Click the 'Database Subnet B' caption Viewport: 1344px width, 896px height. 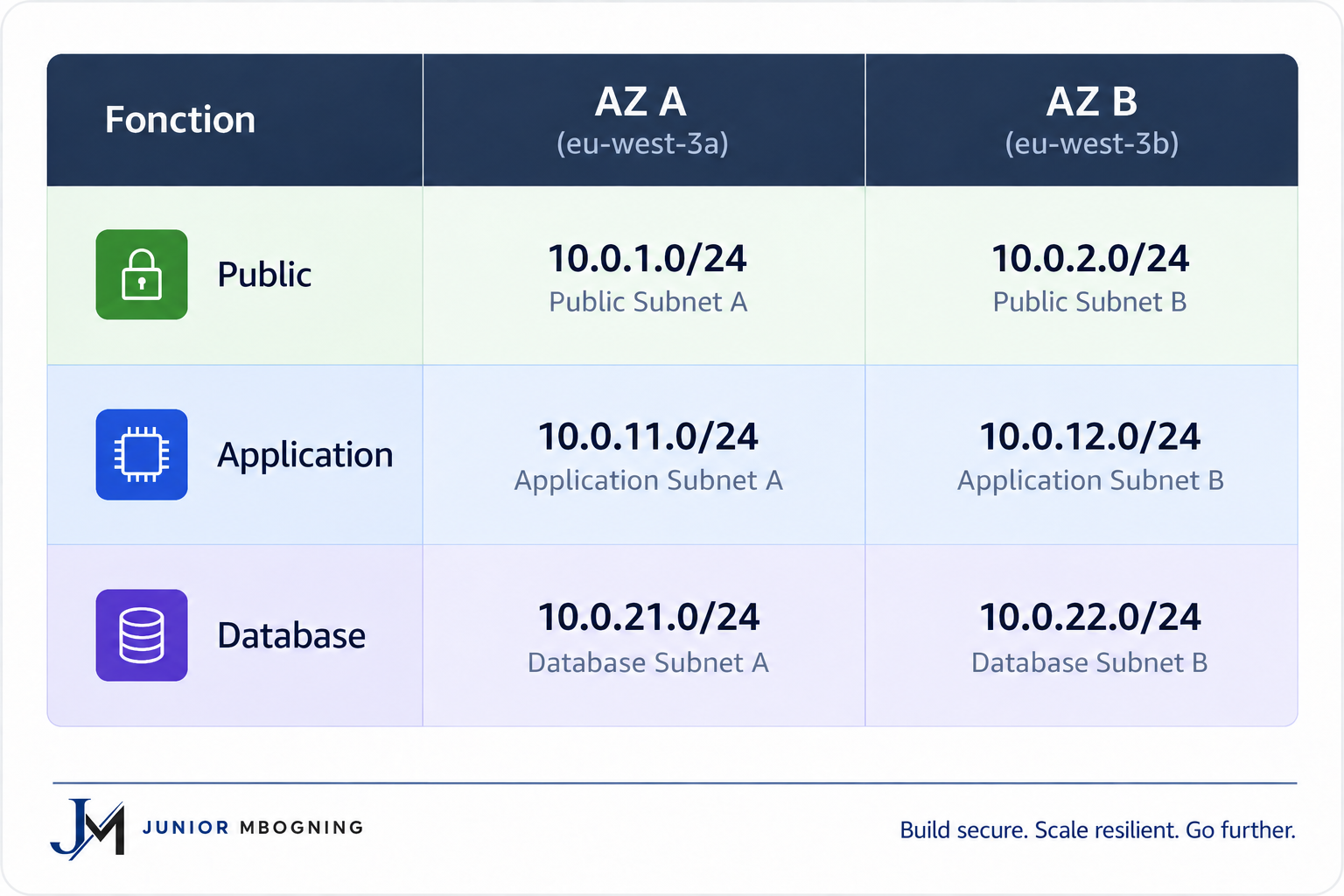tap(1089, 662)
